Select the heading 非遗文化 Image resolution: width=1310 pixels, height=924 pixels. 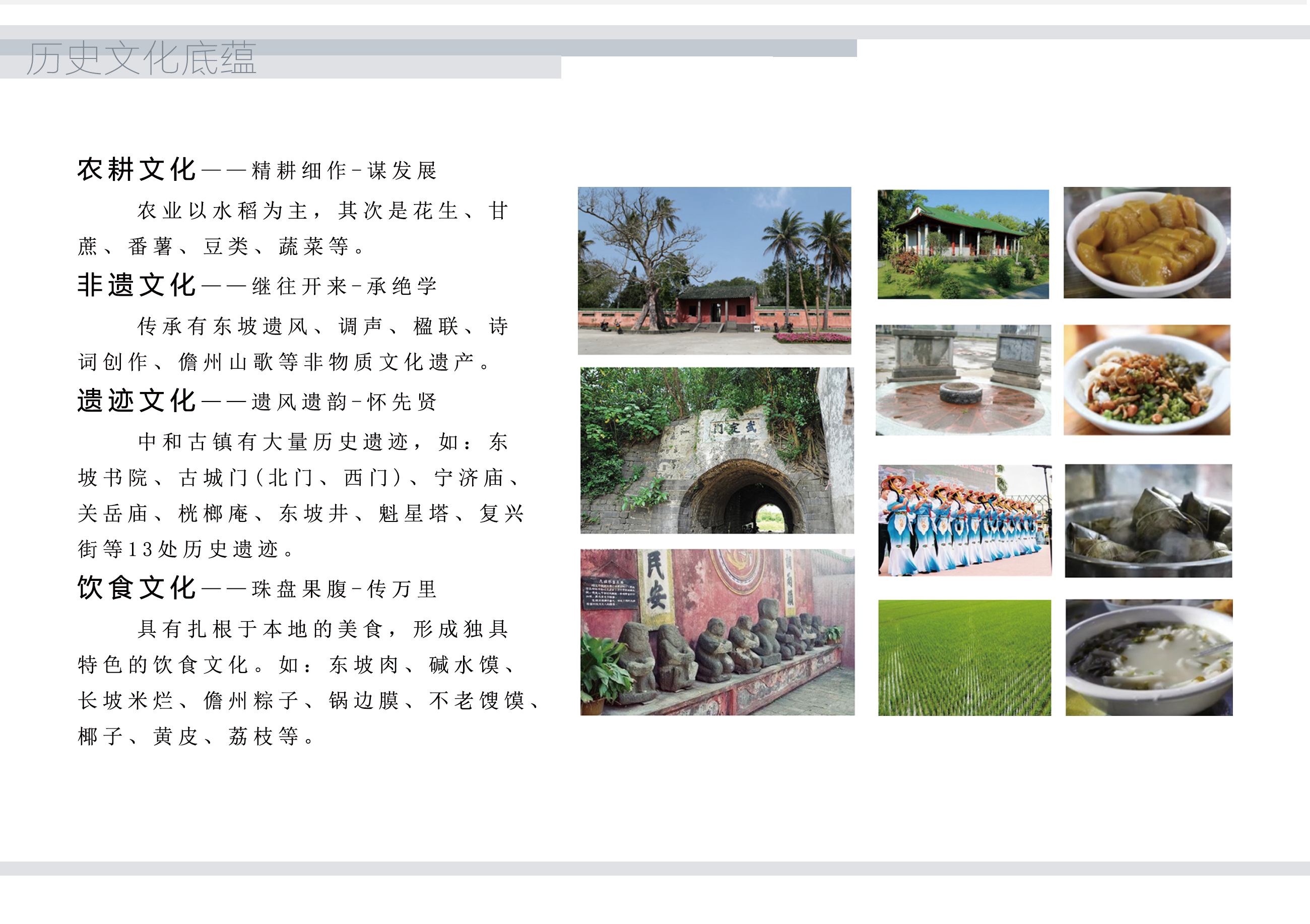(x=137, y=285)
